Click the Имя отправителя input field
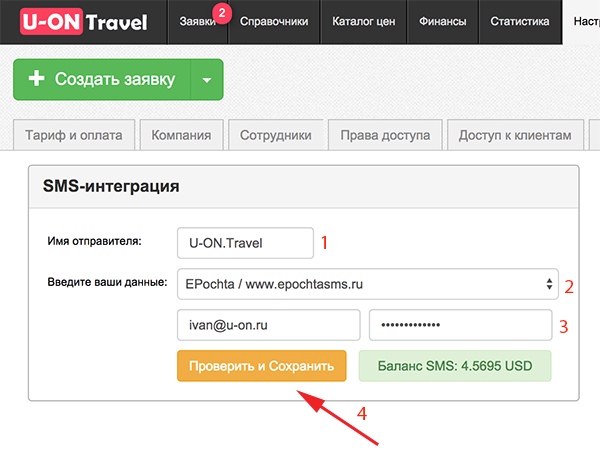This screenshot has height=458, width=600. (245, 241)
